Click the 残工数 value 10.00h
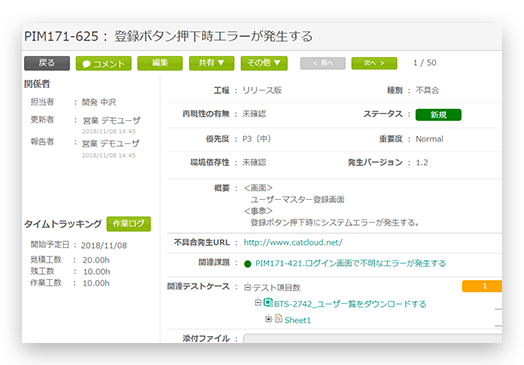 pos(97,272)
